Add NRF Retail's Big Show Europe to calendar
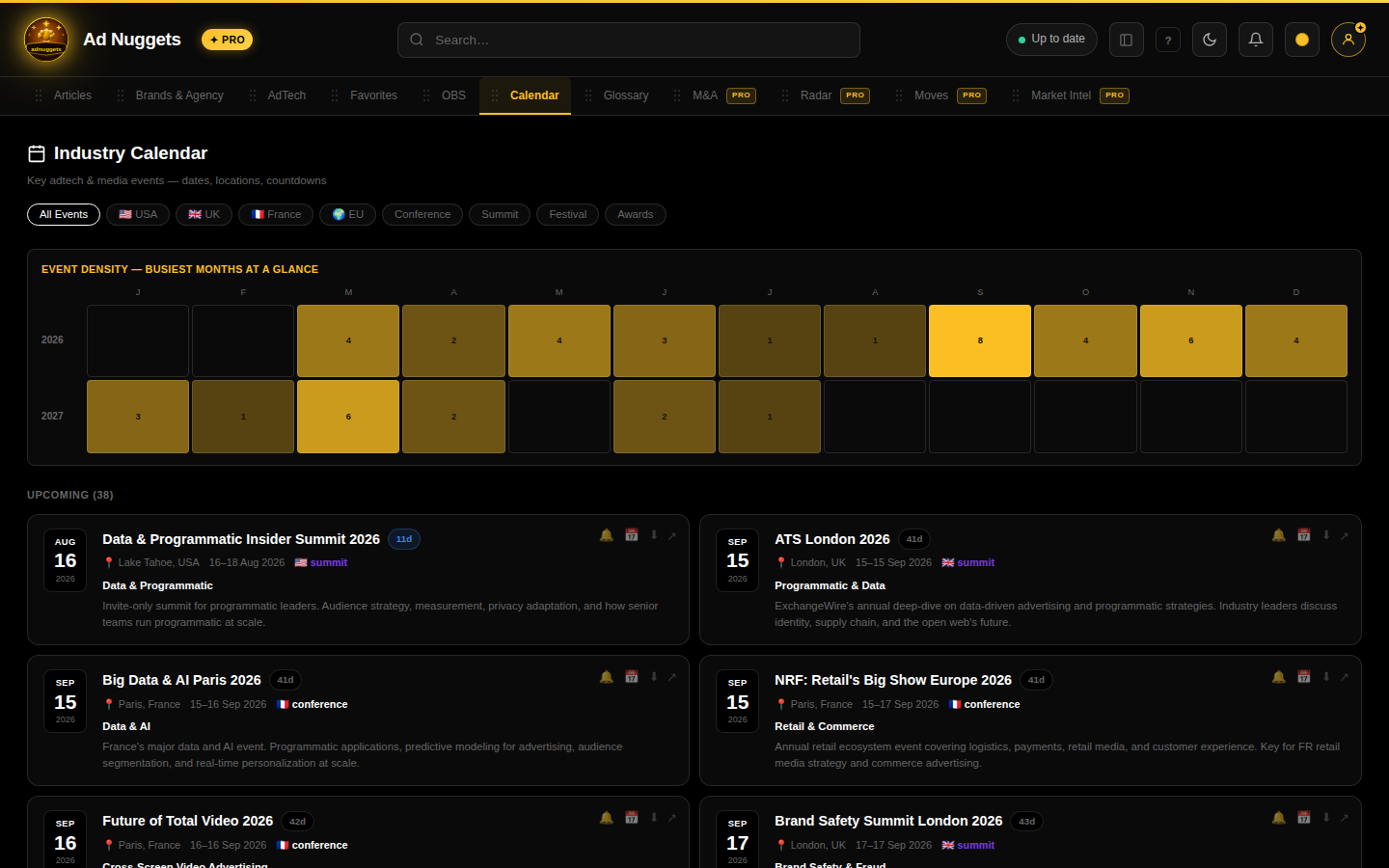Screen dimensions: 1389x868 pyautogui.click(x=1304, y=677)
